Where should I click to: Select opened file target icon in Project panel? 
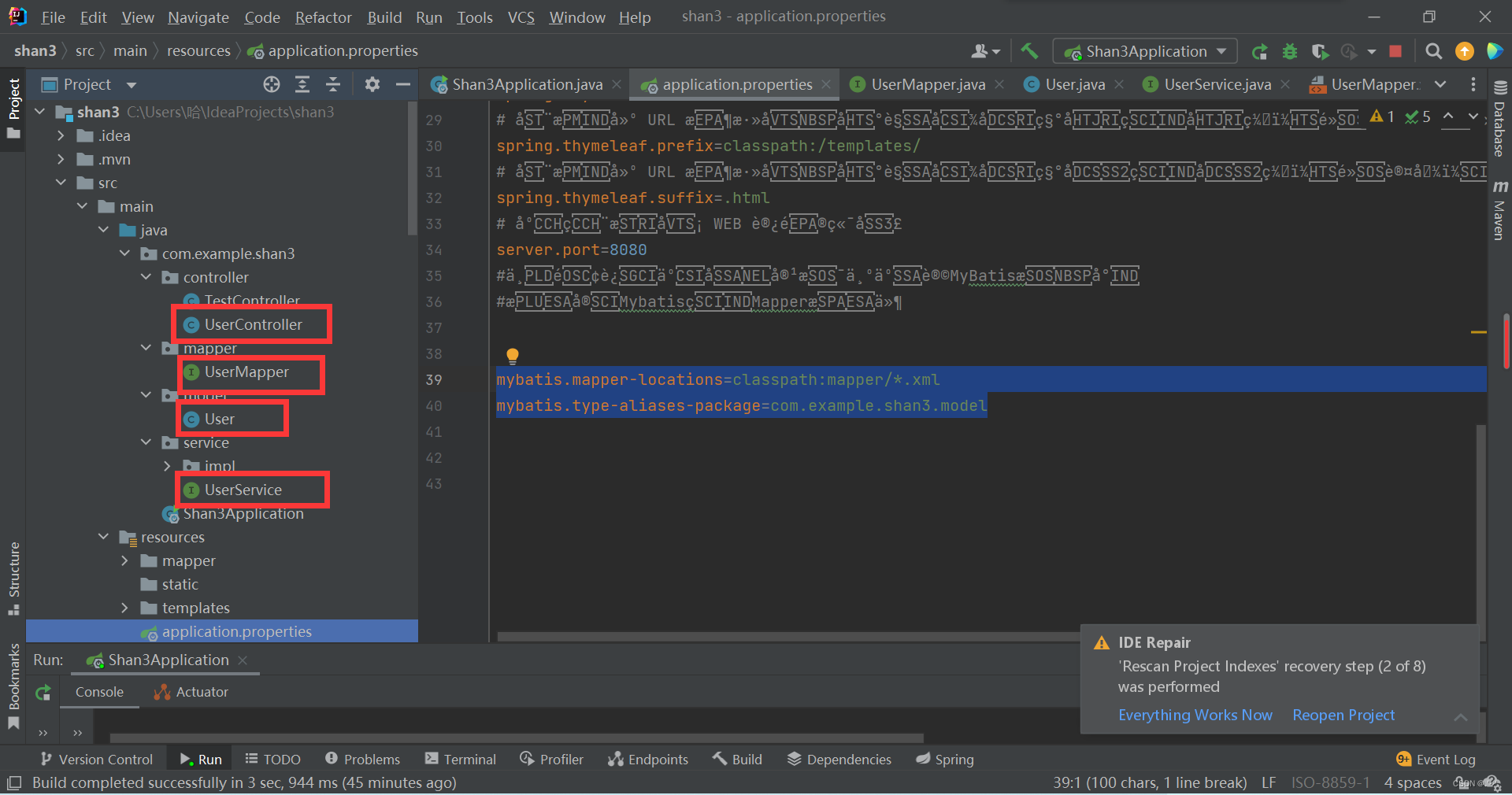tap(272, 84)
